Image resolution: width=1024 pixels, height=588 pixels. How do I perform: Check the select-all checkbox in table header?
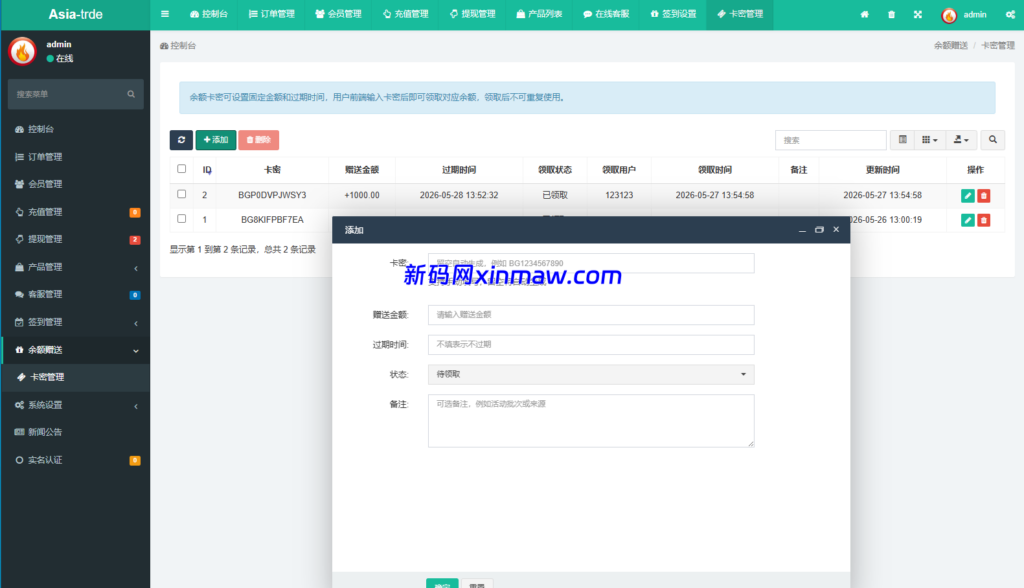tap(182, 169)
